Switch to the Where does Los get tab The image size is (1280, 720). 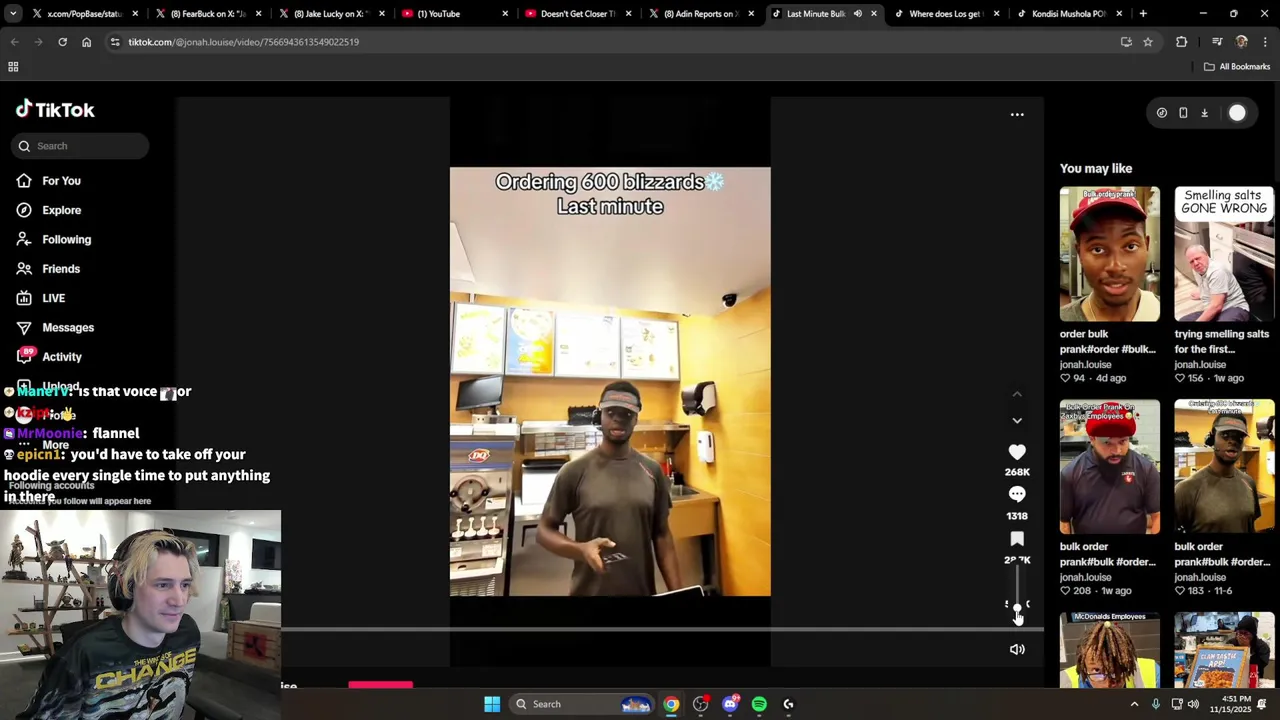[945, 14]
